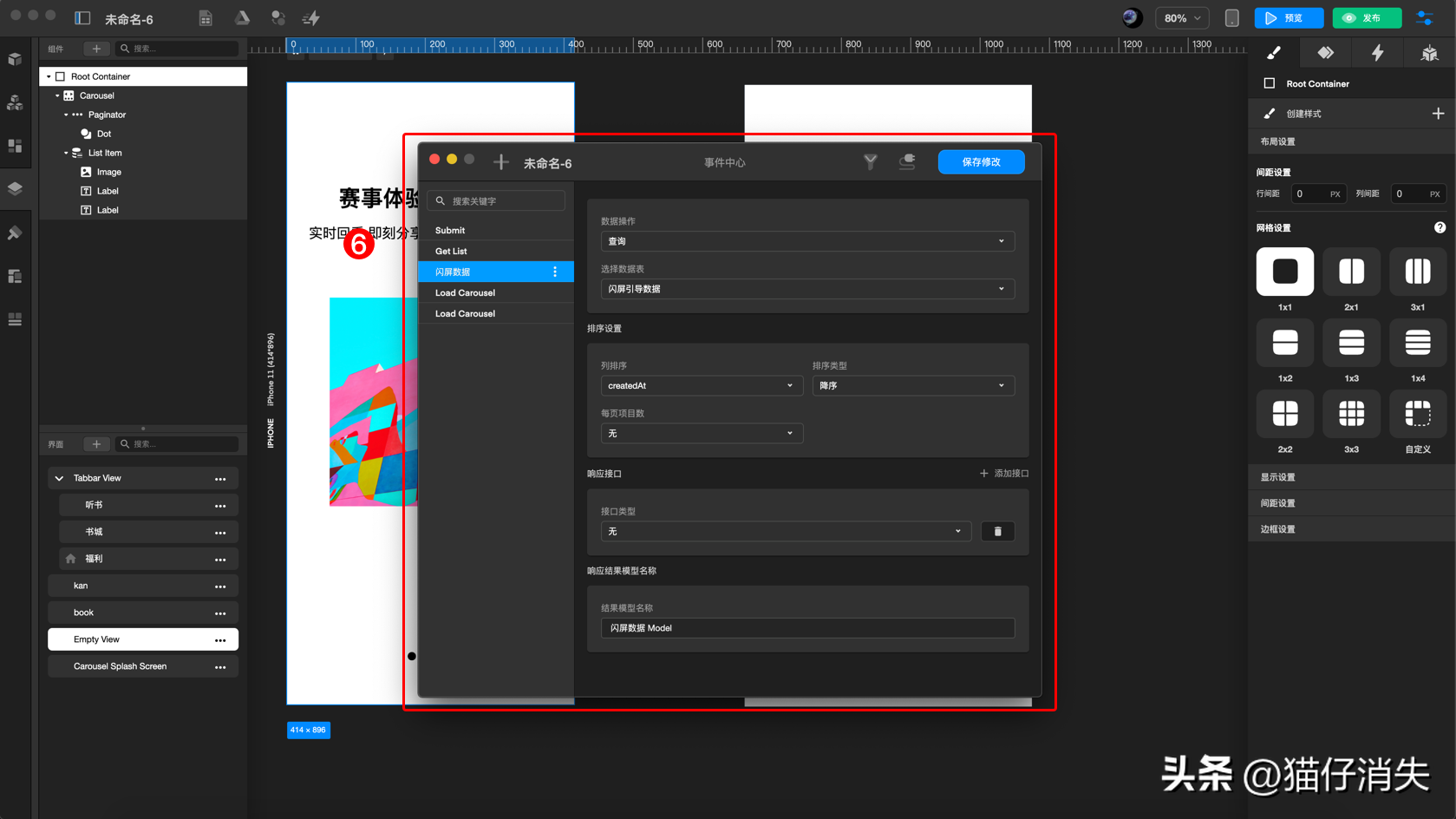
Task: Select the Dot tree item
Action: pos(104,134)
